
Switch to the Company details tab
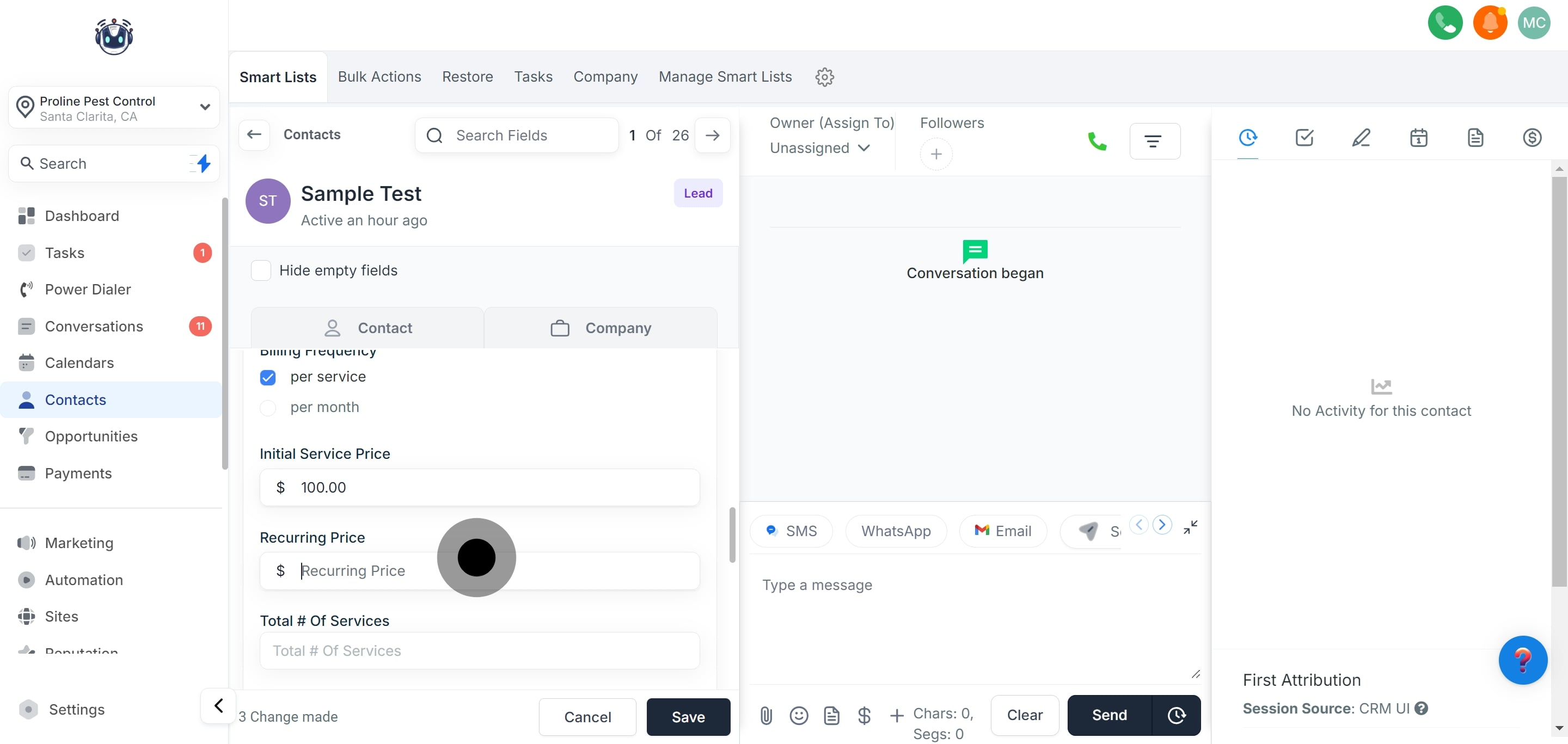(600, 328)
